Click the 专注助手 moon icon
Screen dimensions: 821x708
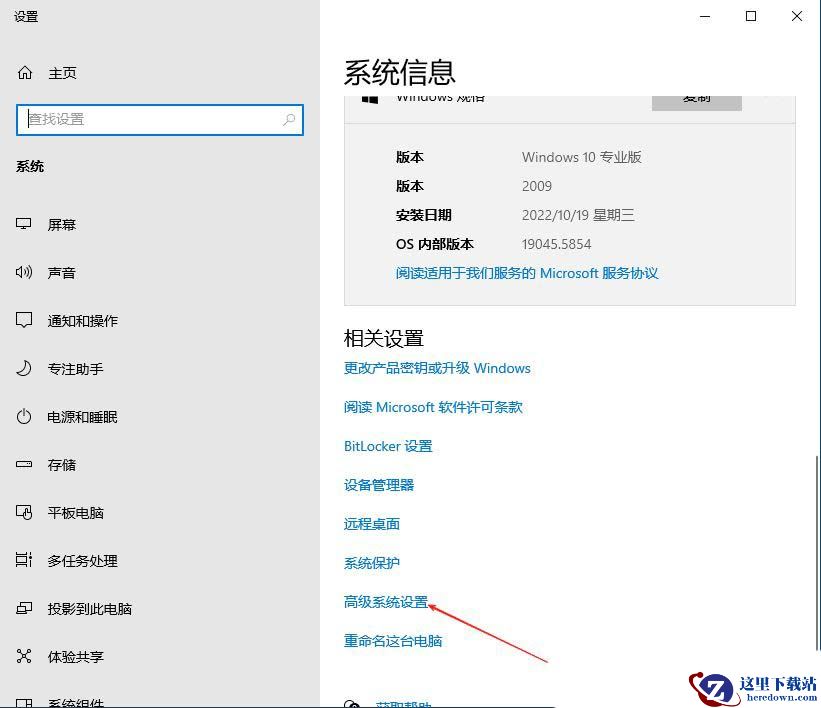[x=24, y=368]
